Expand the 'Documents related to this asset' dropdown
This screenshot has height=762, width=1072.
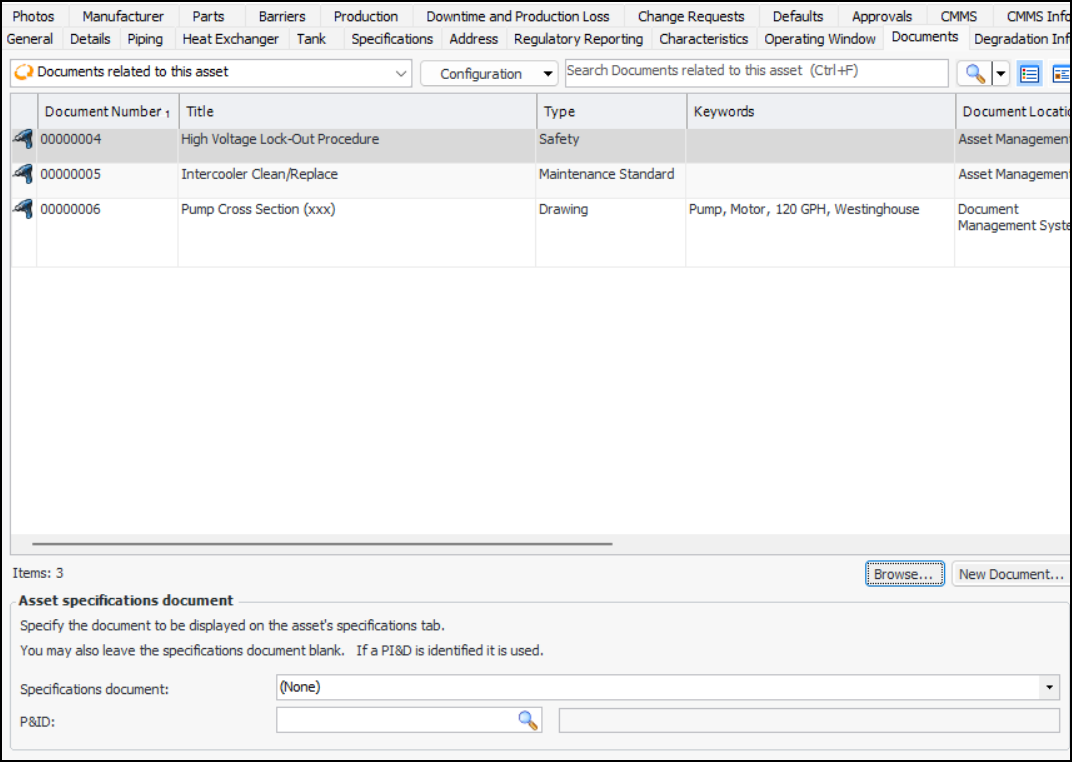click(x=401, y=73)
